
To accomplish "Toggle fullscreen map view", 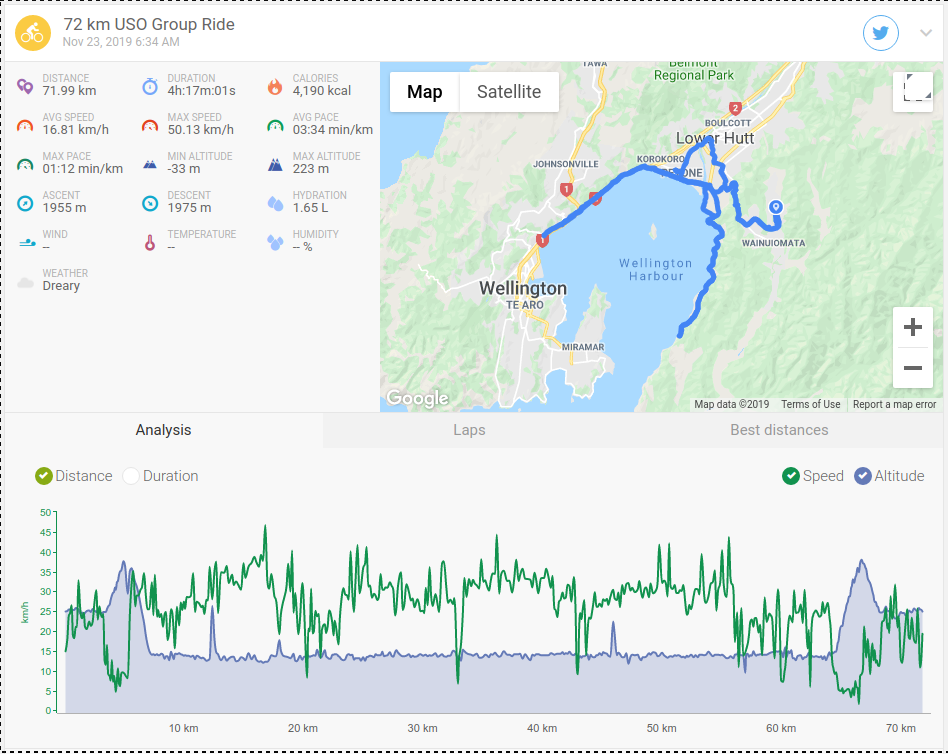I will point(913,92).
